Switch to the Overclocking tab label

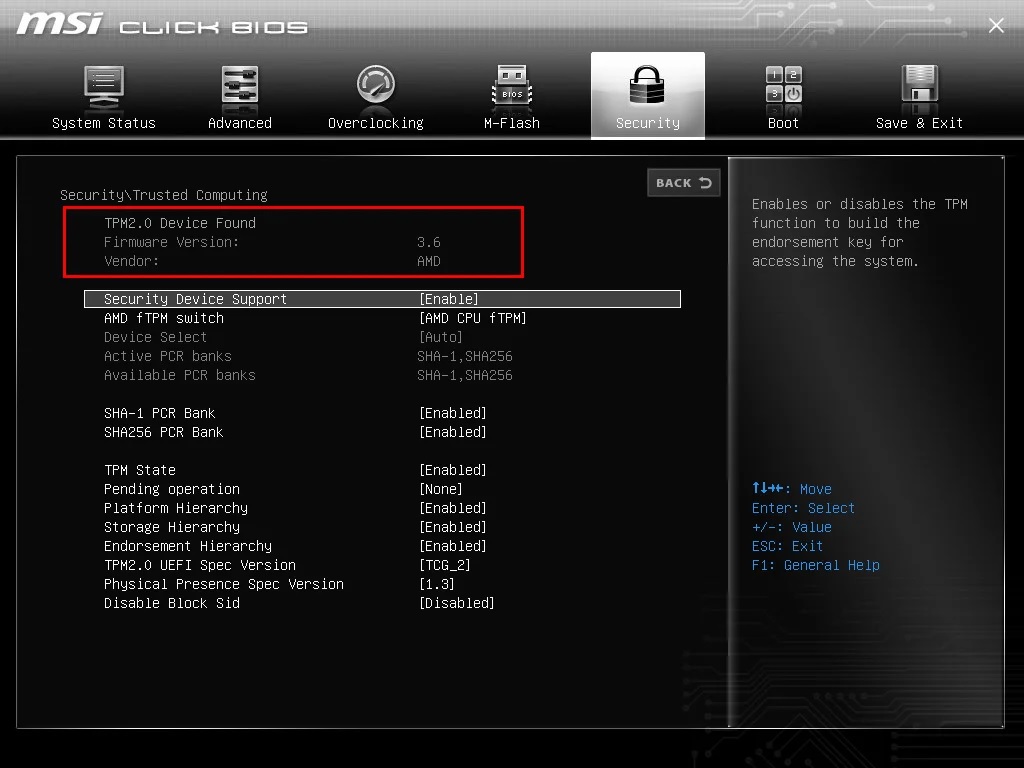click(376, 123)
